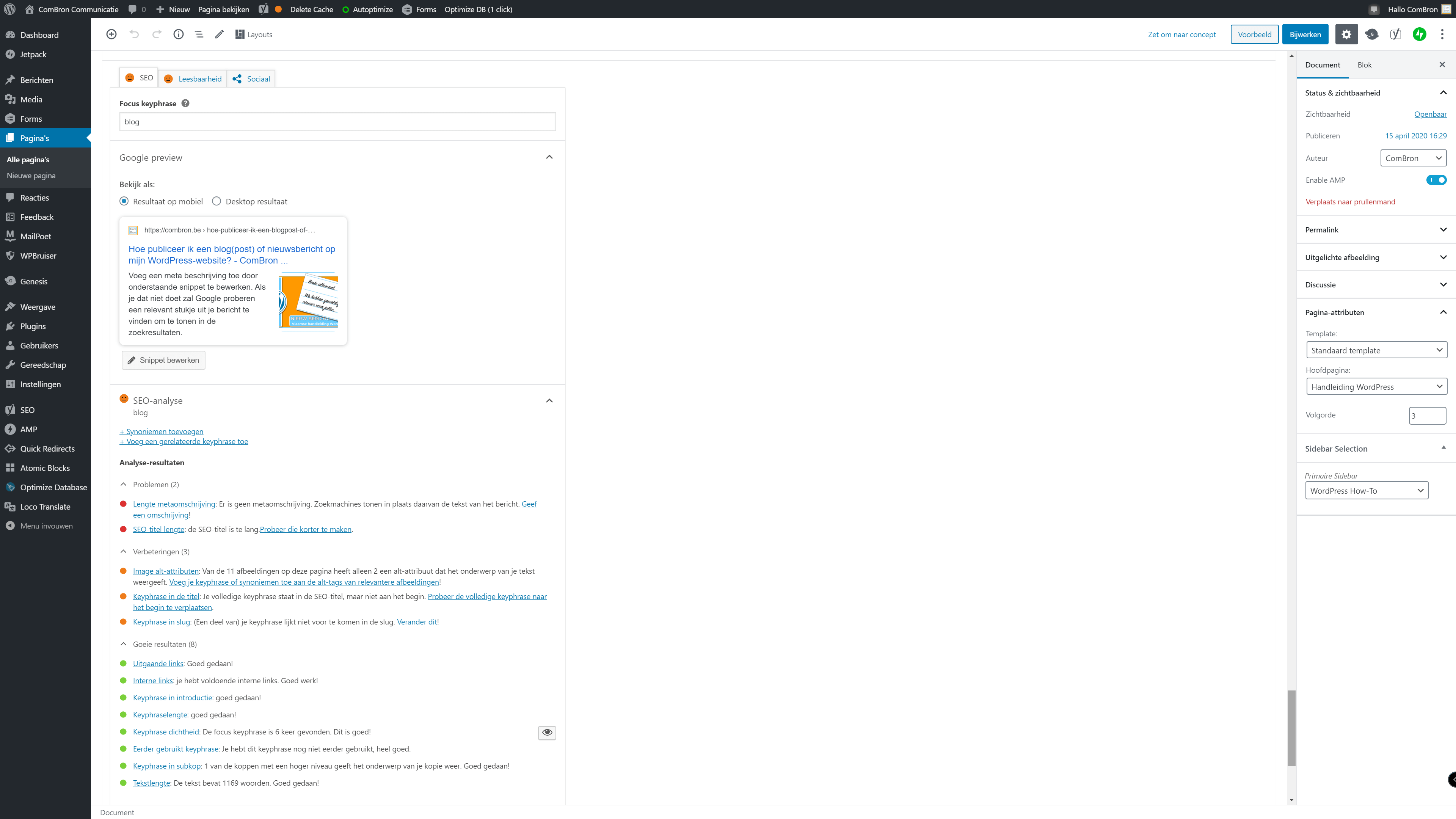Viewport: 1456px width, 819px height.
Task: Open the three-dot more options menu
Action: (x=1442, y=35)
